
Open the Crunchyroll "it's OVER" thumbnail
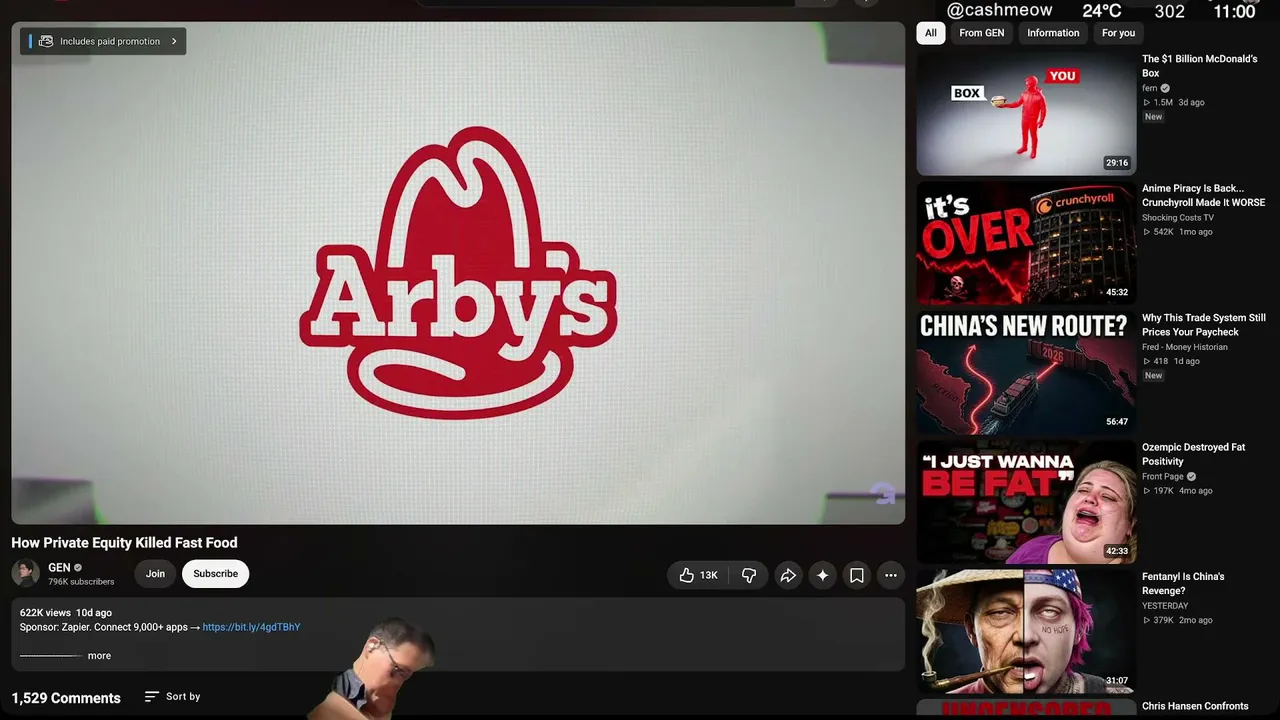tap(1026, 243)
